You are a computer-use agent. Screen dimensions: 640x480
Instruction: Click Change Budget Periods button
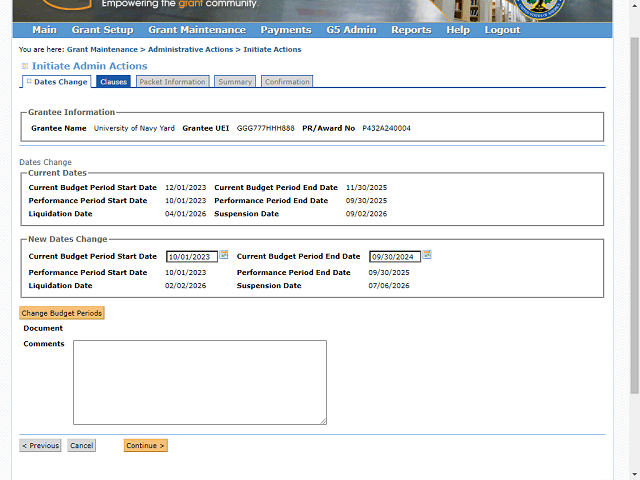point(62,313)
